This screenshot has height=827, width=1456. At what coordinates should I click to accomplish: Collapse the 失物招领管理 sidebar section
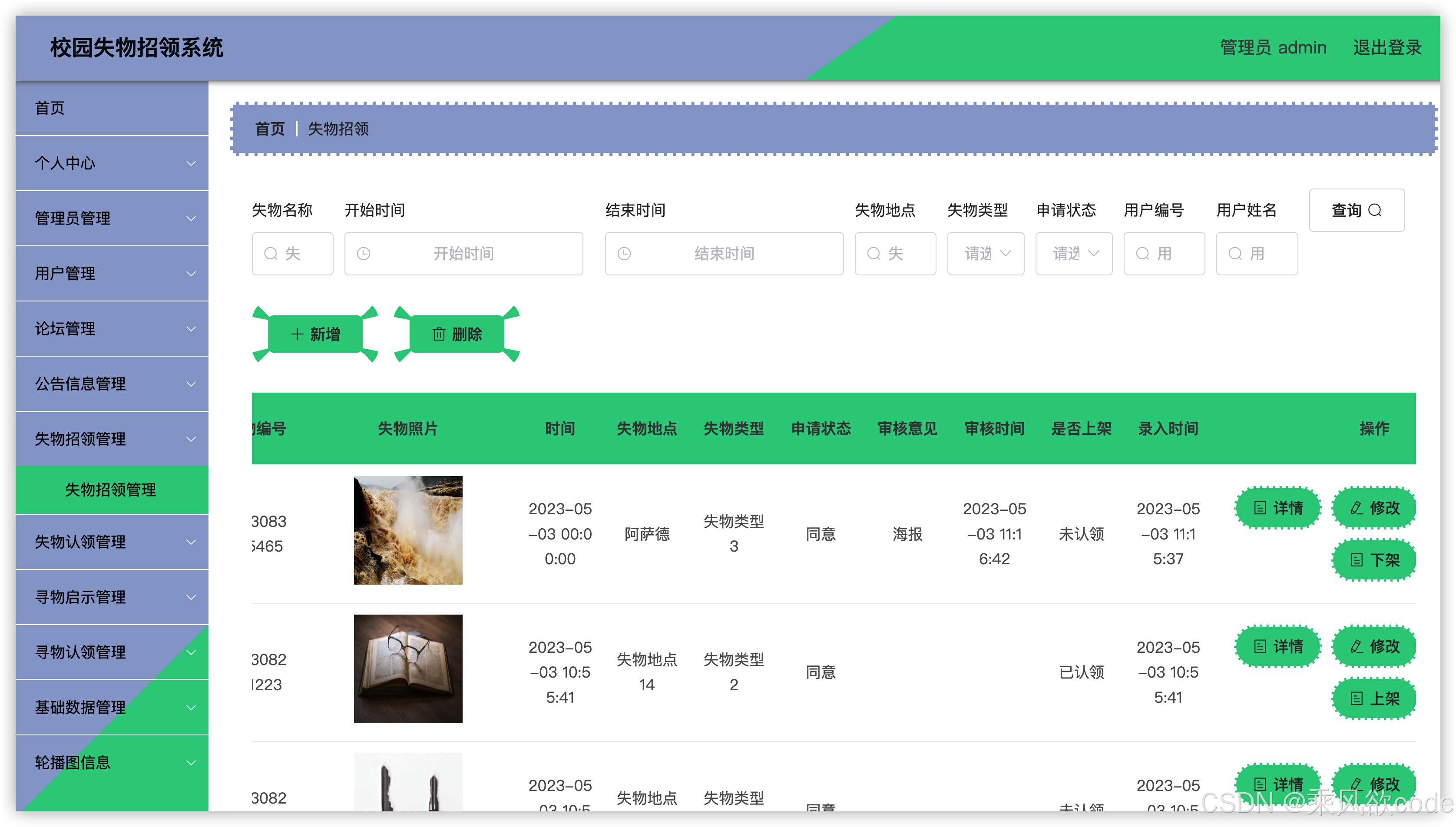[x=112, y=439]
